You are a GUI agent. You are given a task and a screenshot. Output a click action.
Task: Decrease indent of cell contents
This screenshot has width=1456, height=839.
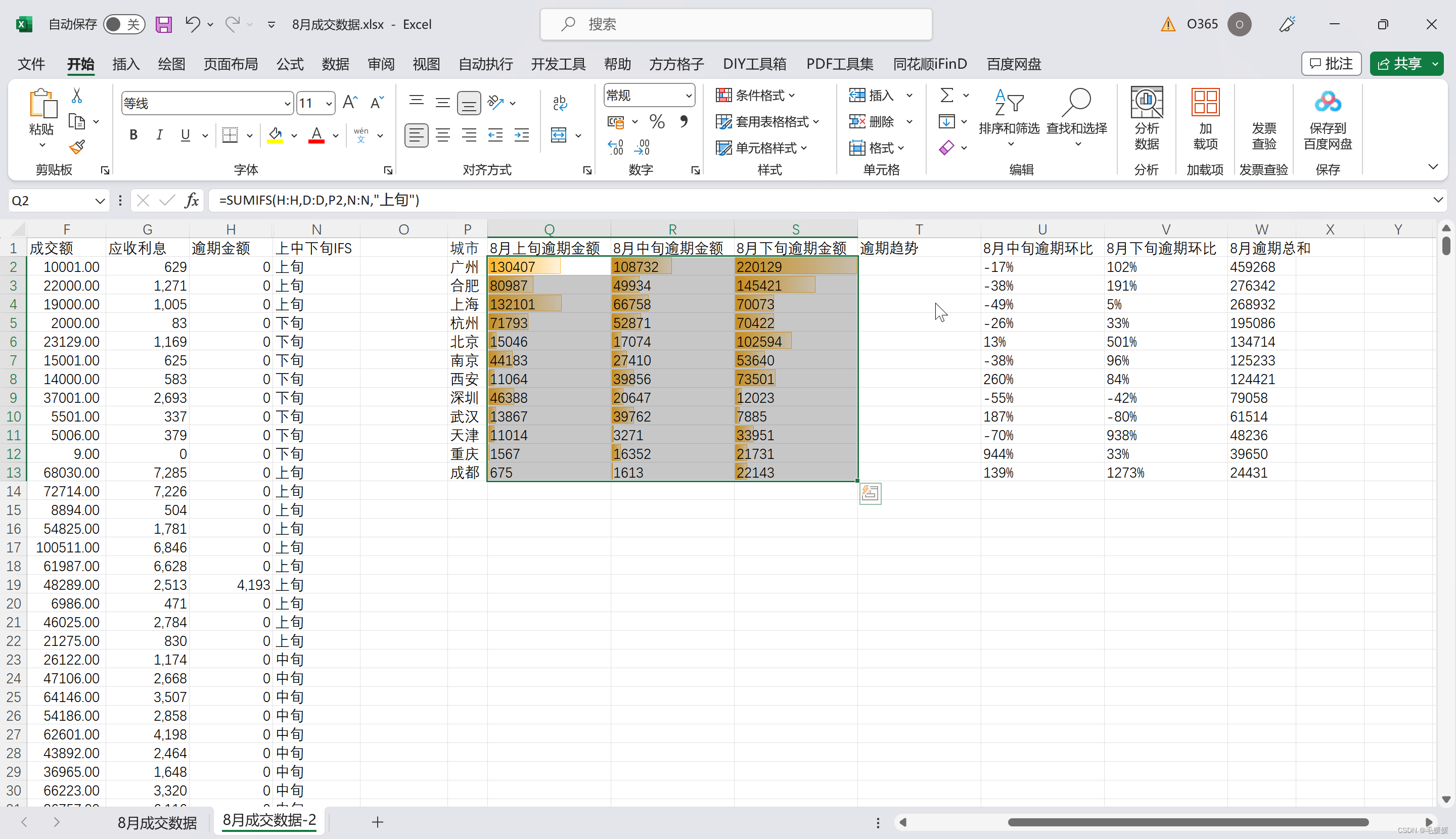pyautogui.click(x=495, y=135)
